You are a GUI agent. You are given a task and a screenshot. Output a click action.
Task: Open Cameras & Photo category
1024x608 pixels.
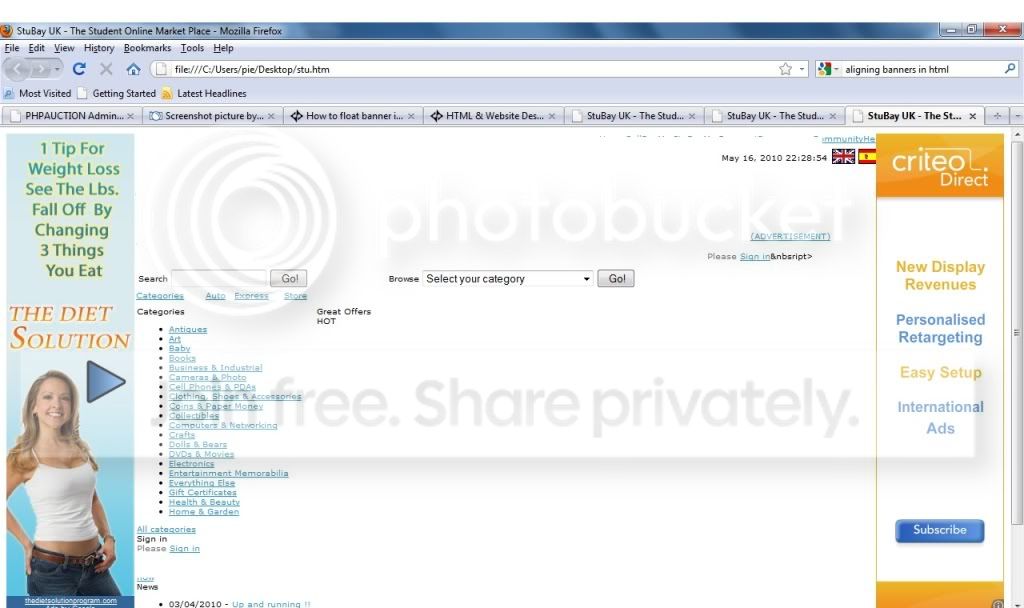click(x=208, y=377)
